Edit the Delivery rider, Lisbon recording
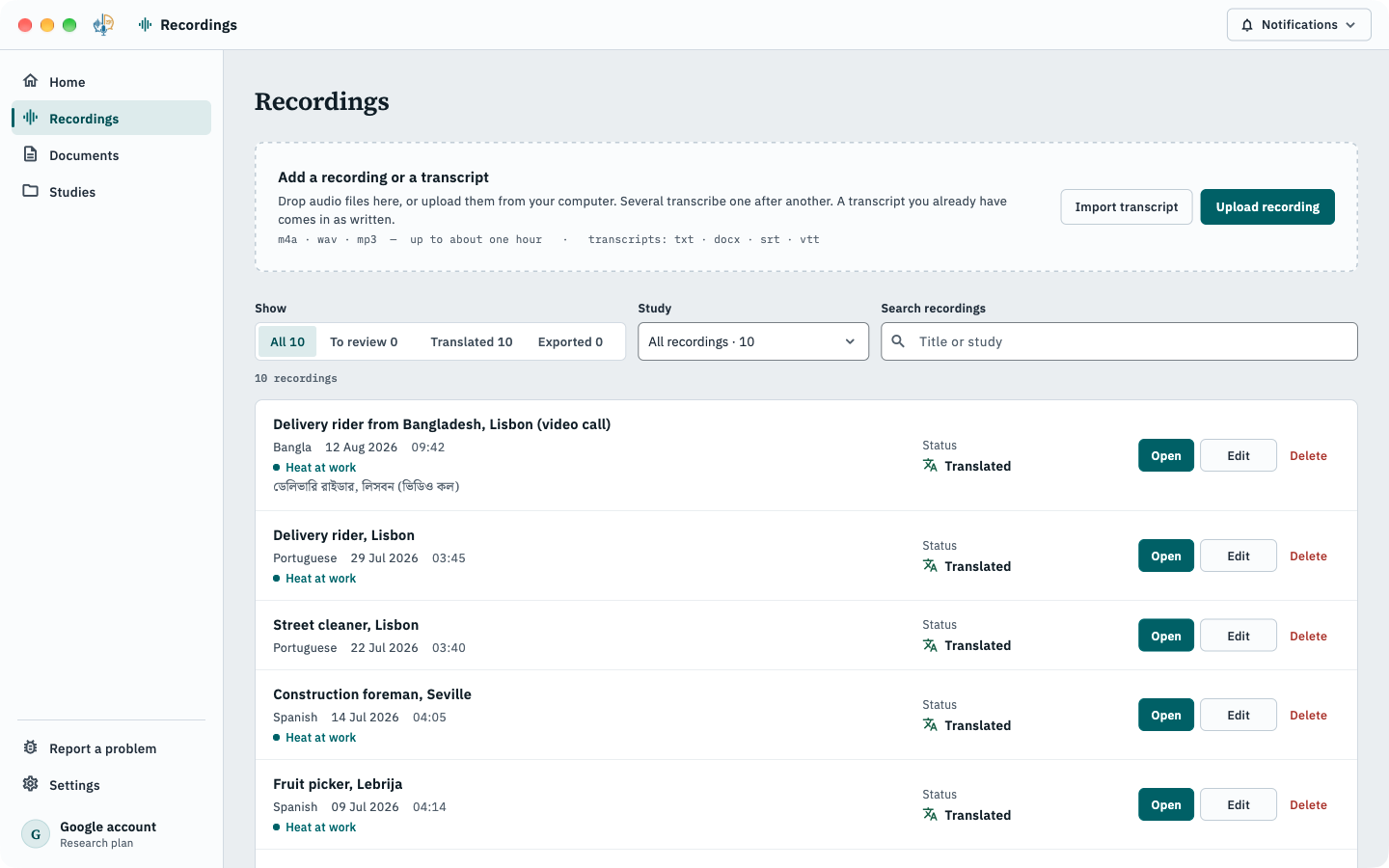 pos(1239,556)
